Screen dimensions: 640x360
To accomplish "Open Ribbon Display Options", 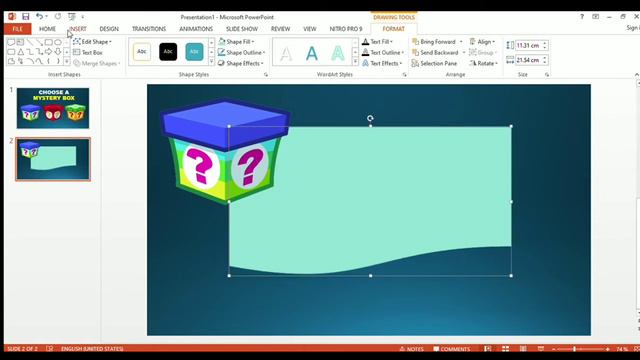I will pyautogui.click(x=596, y=17).
